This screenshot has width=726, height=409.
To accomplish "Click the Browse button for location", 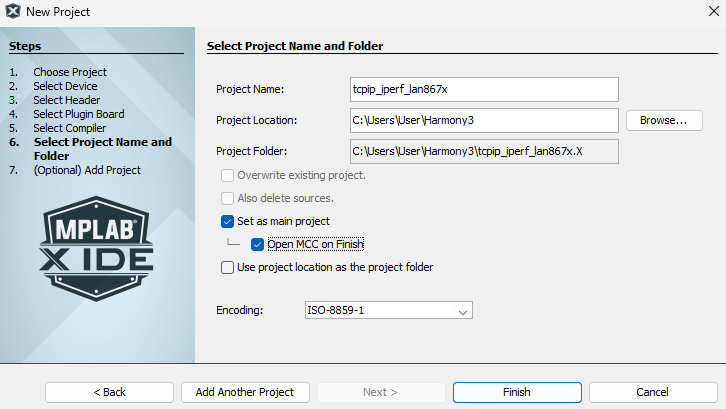I will [664, 121].
